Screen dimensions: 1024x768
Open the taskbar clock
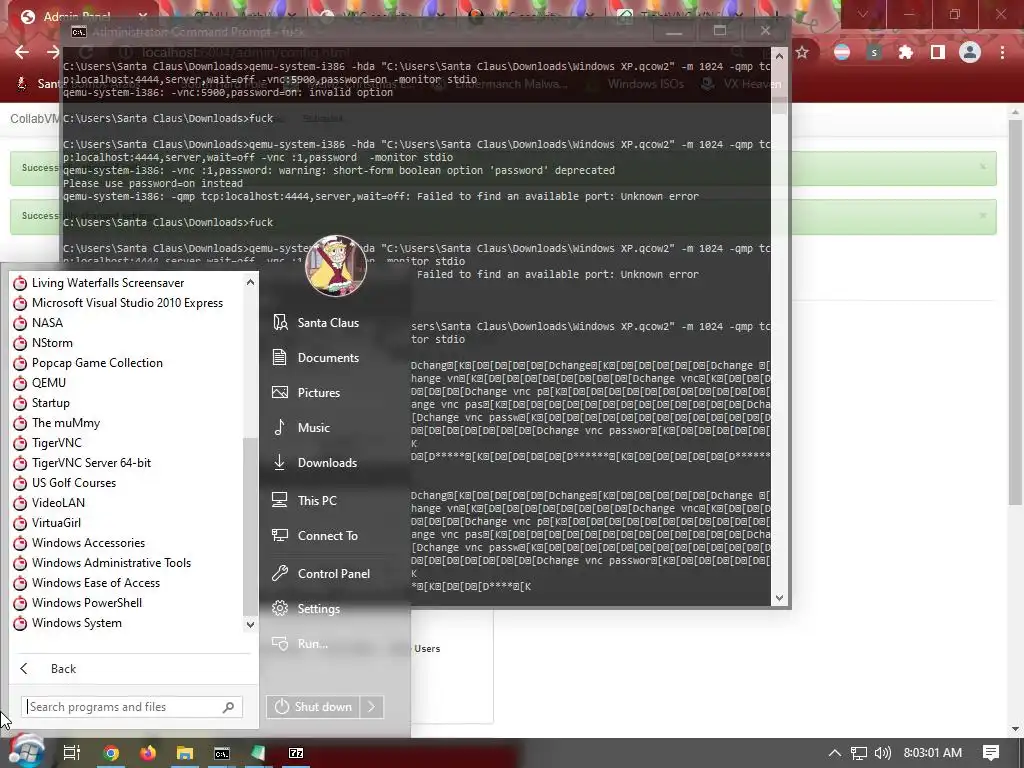(x=933, y=753)
